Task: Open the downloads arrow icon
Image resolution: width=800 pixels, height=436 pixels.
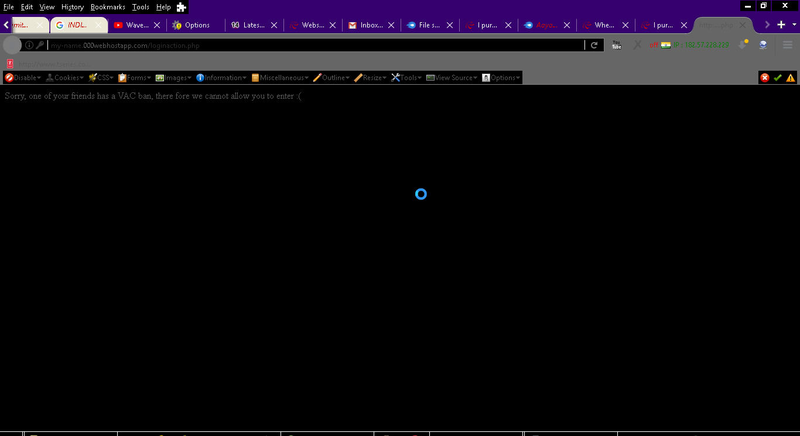Action: pos(742,44)
